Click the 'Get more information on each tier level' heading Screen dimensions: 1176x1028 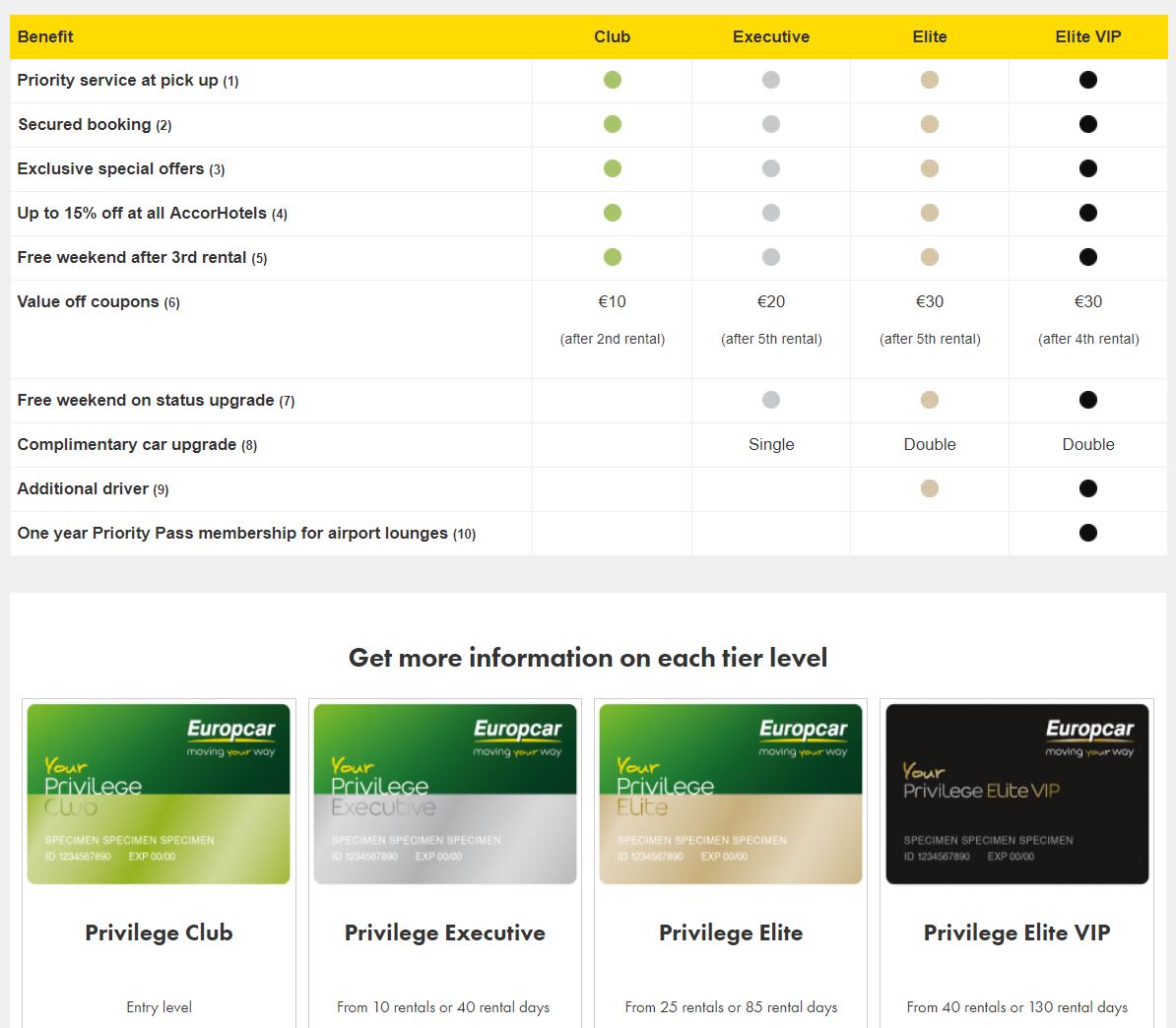[x=588, y=658]
